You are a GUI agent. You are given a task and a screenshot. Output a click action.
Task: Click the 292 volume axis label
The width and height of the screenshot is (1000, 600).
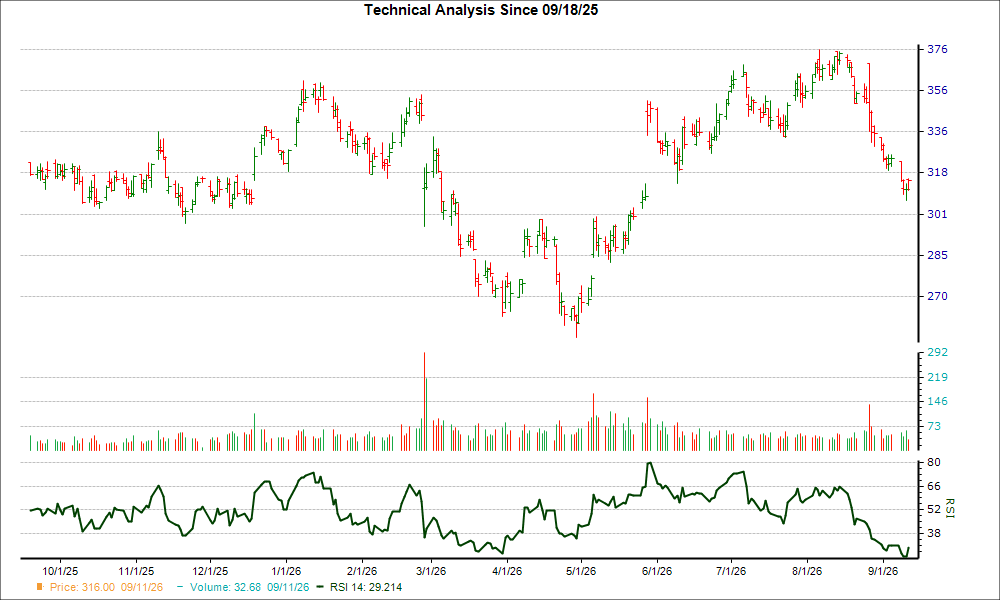pyautogui.click(x=937, y=352)
